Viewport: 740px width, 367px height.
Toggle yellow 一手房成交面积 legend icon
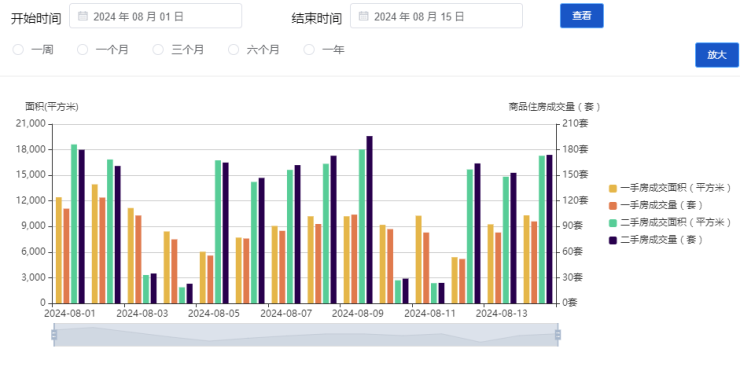[x=613, y=188]
